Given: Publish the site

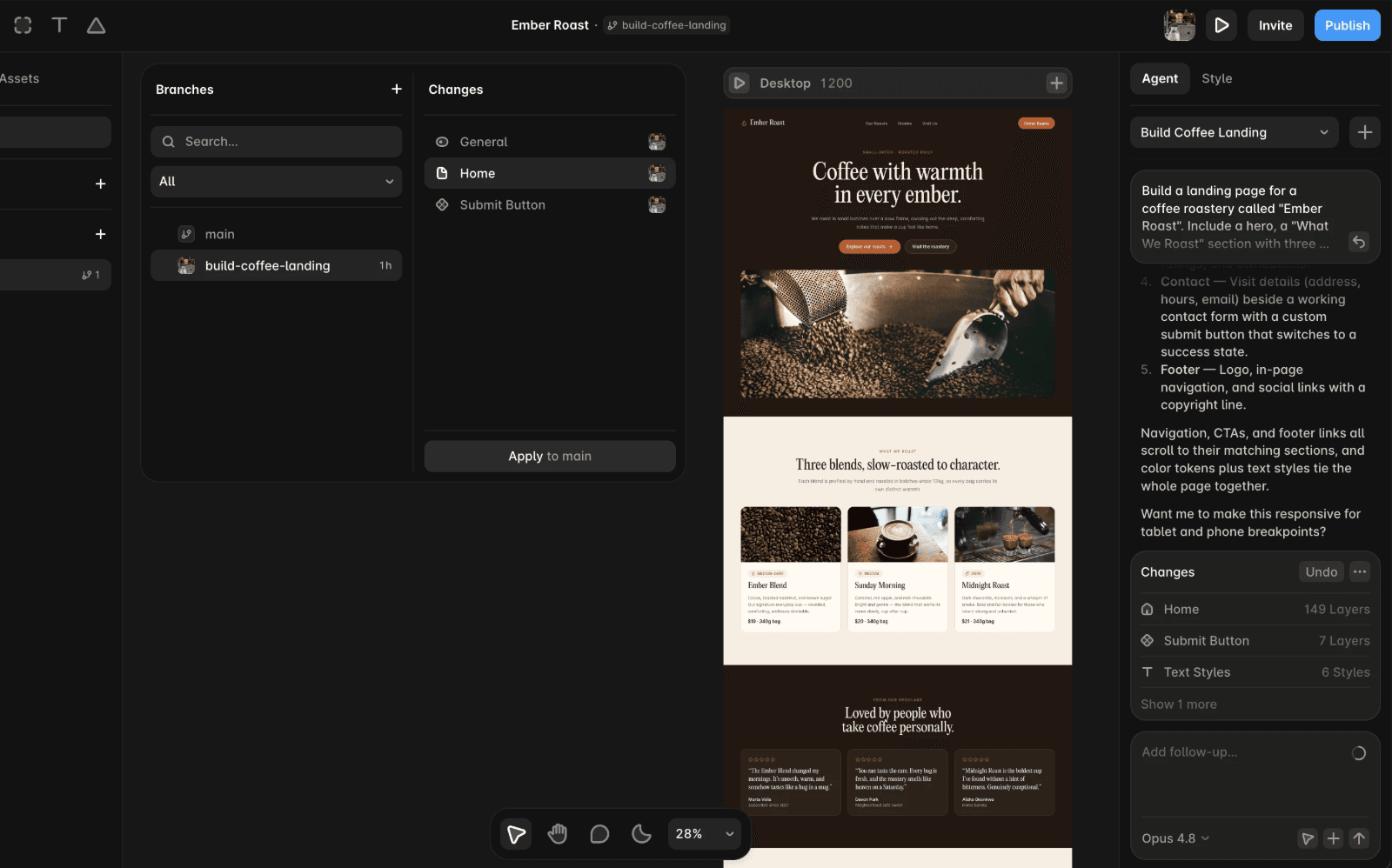Looking at the screenshot, I should [x=1347, y=25].
